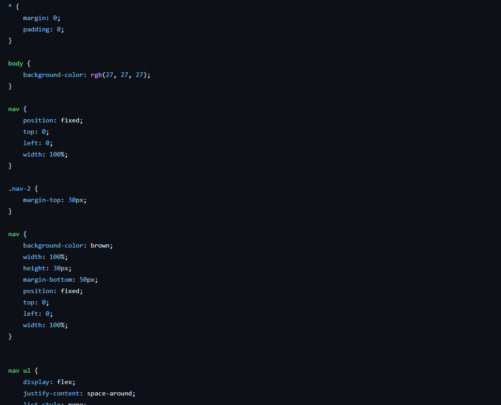Screen dimensions: 501x405
Task: Click the closing brace after second nav block
Action: [10, 337]
